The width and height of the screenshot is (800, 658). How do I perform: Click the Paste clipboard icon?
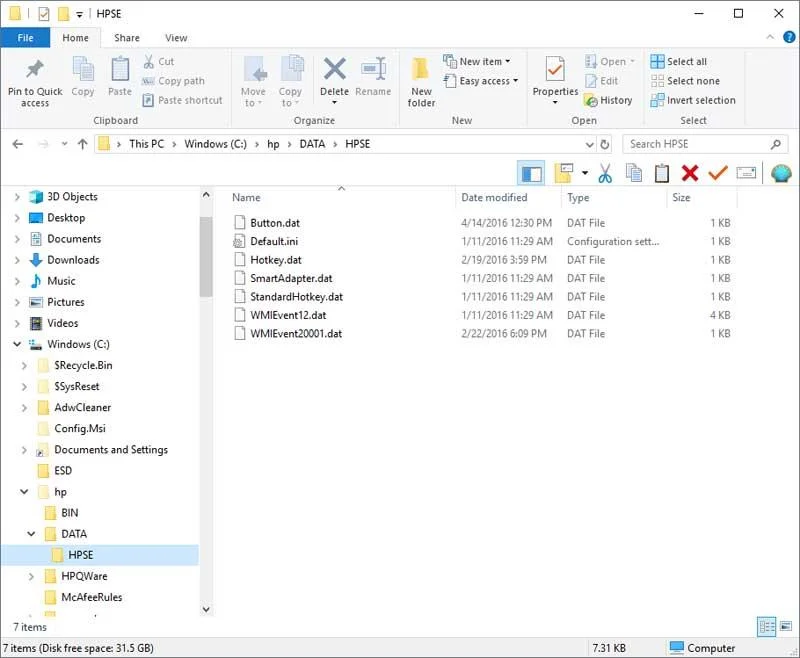120,70
